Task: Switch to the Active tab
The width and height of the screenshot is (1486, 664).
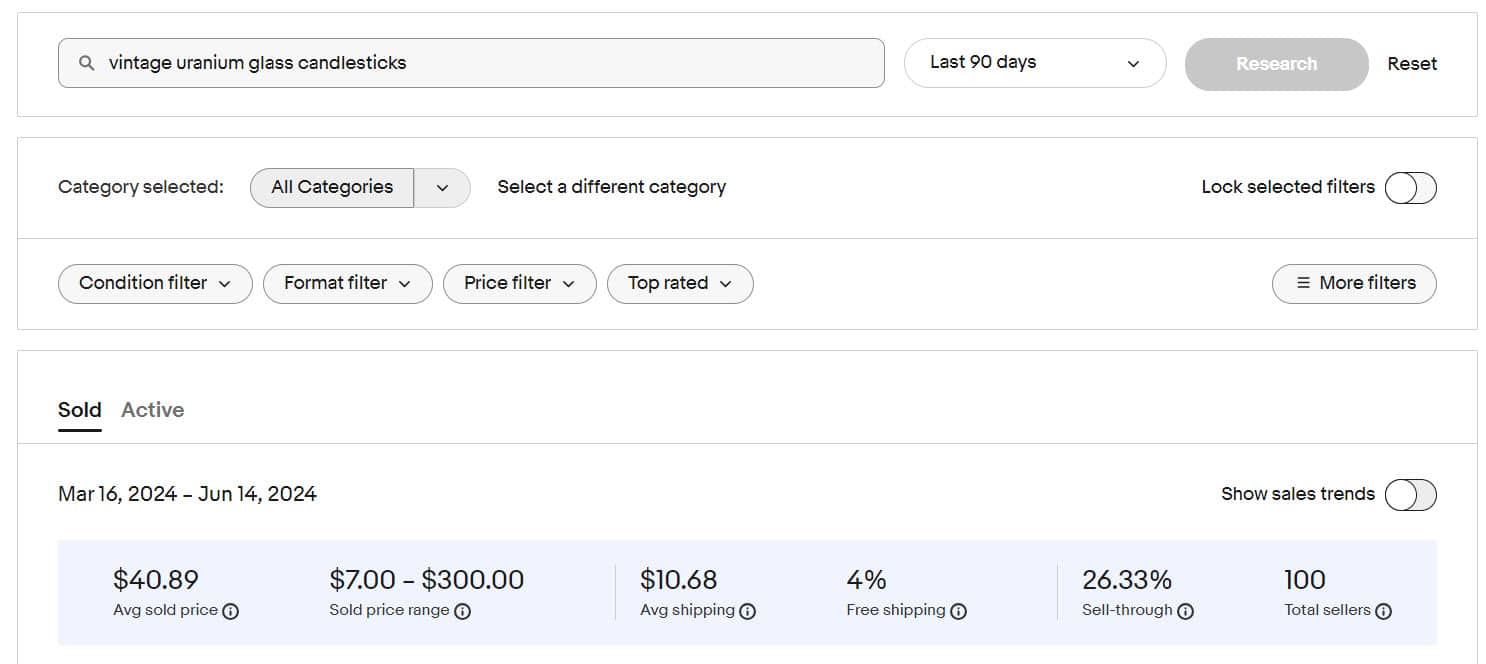Action: point(152,410)
